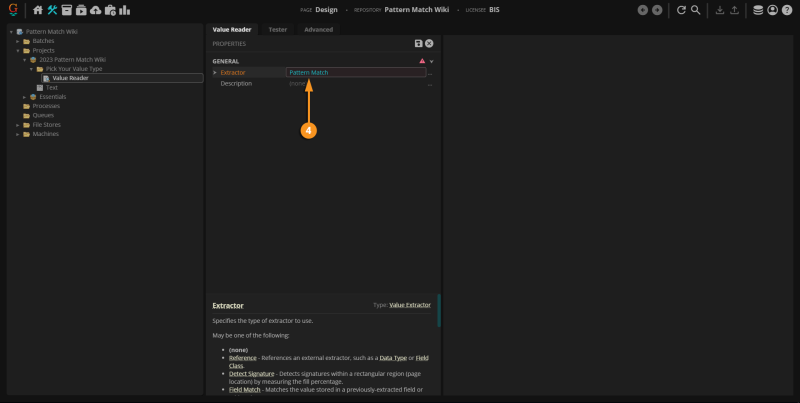Collapse the General section chevron
800x403 pixels.
click(432, 61)
